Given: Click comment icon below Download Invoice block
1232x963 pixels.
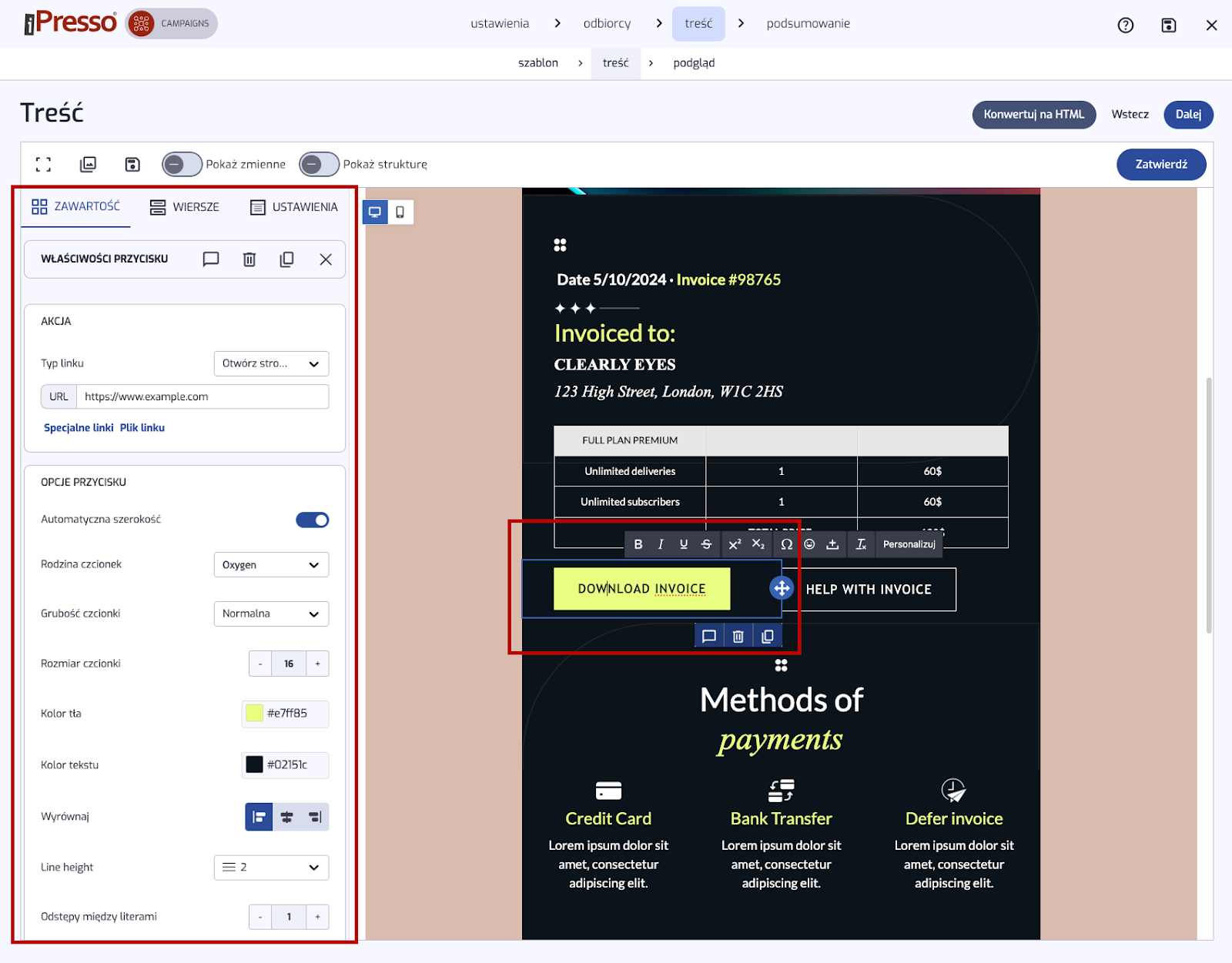Looking at the screenshot, I should point(709,636).
